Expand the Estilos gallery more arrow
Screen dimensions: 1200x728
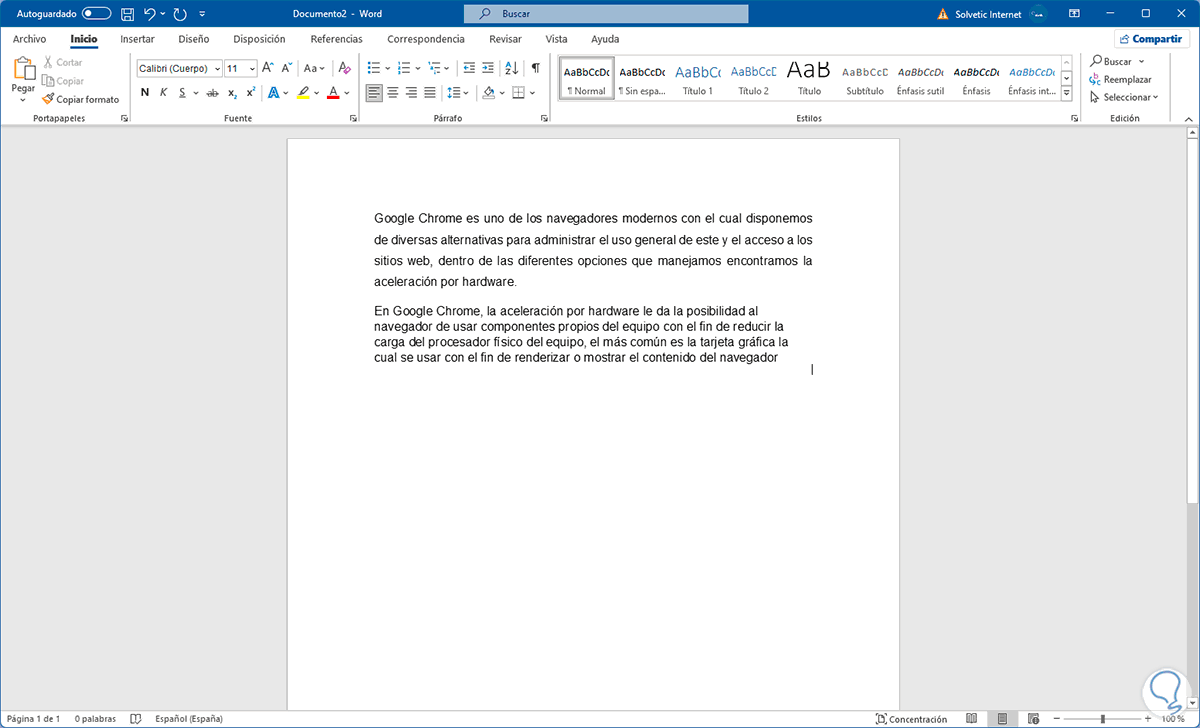pyautogui.click(x=1066, y=93)
